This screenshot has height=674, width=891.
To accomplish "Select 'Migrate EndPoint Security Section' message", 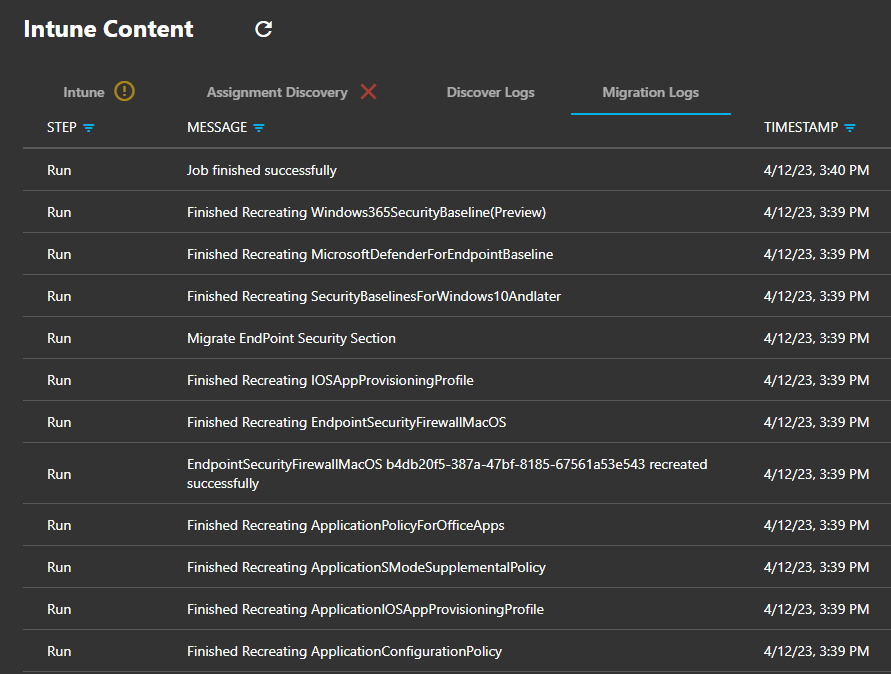I will 292,339.
